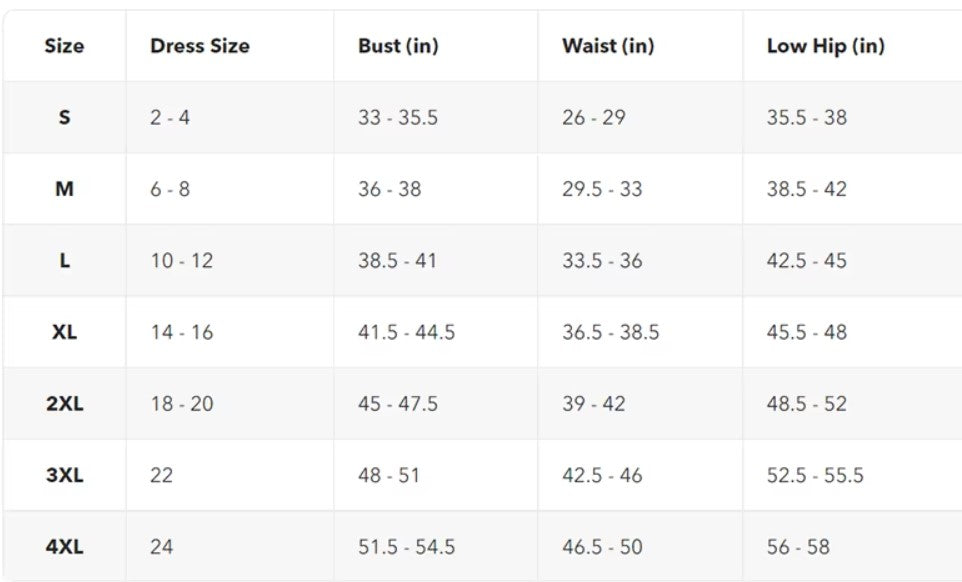
Task: Select the 4XL size row label
Action: click(64, 546)
